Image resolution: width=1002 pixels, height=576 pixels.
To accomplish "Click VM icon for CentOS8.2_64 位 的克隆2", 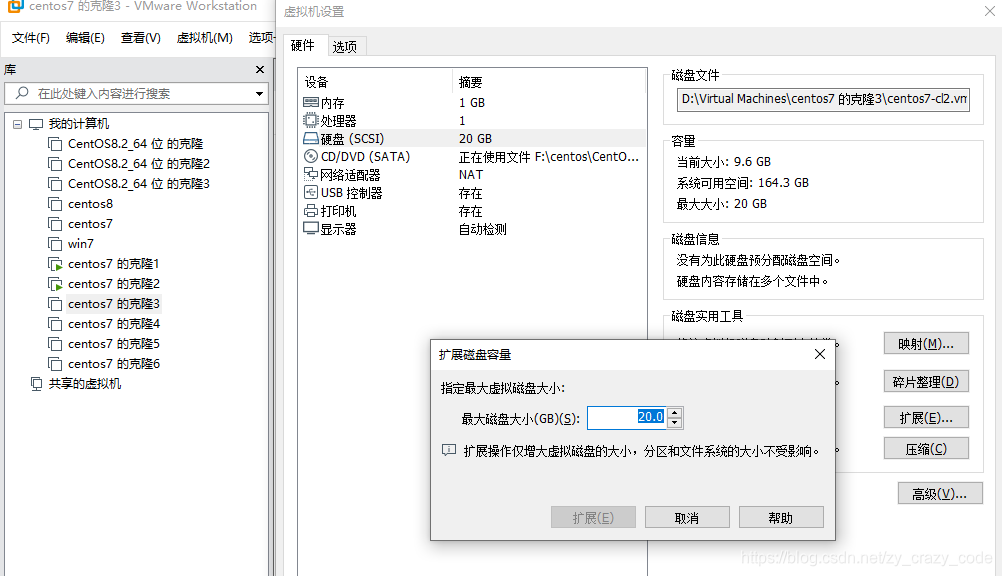I will [56, 164].
